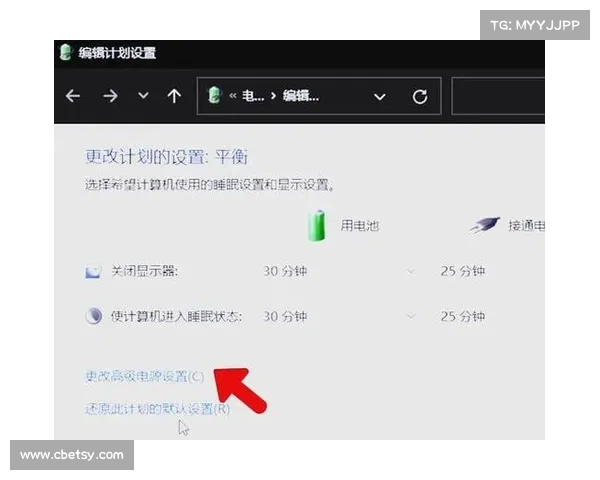Click the green battery 用电池 icon
Viewport: 600px width, 480px height.
click(317, 225)
